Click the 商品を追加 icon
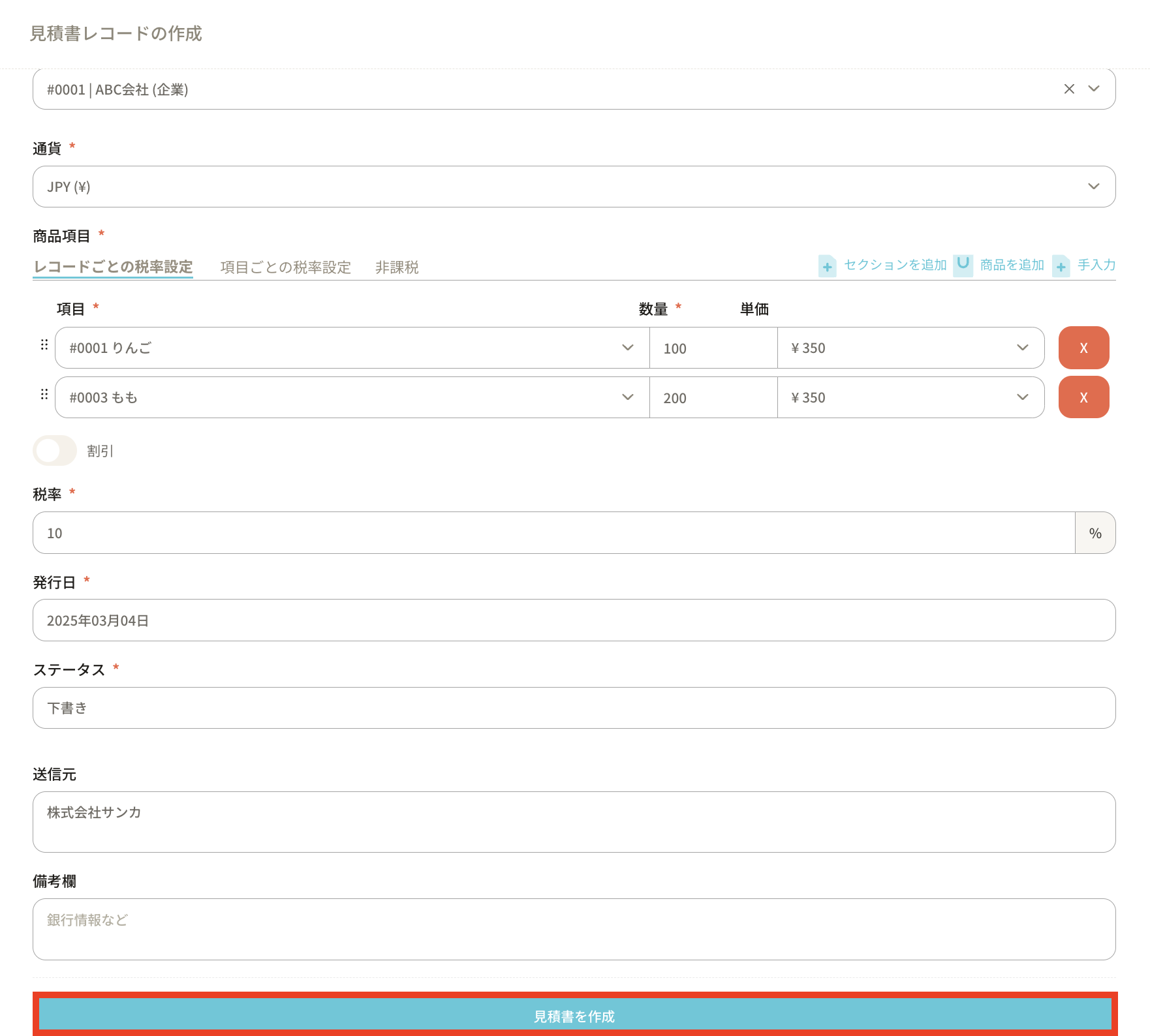This screenshot has height=1036, width=1150. click(963, 265)
